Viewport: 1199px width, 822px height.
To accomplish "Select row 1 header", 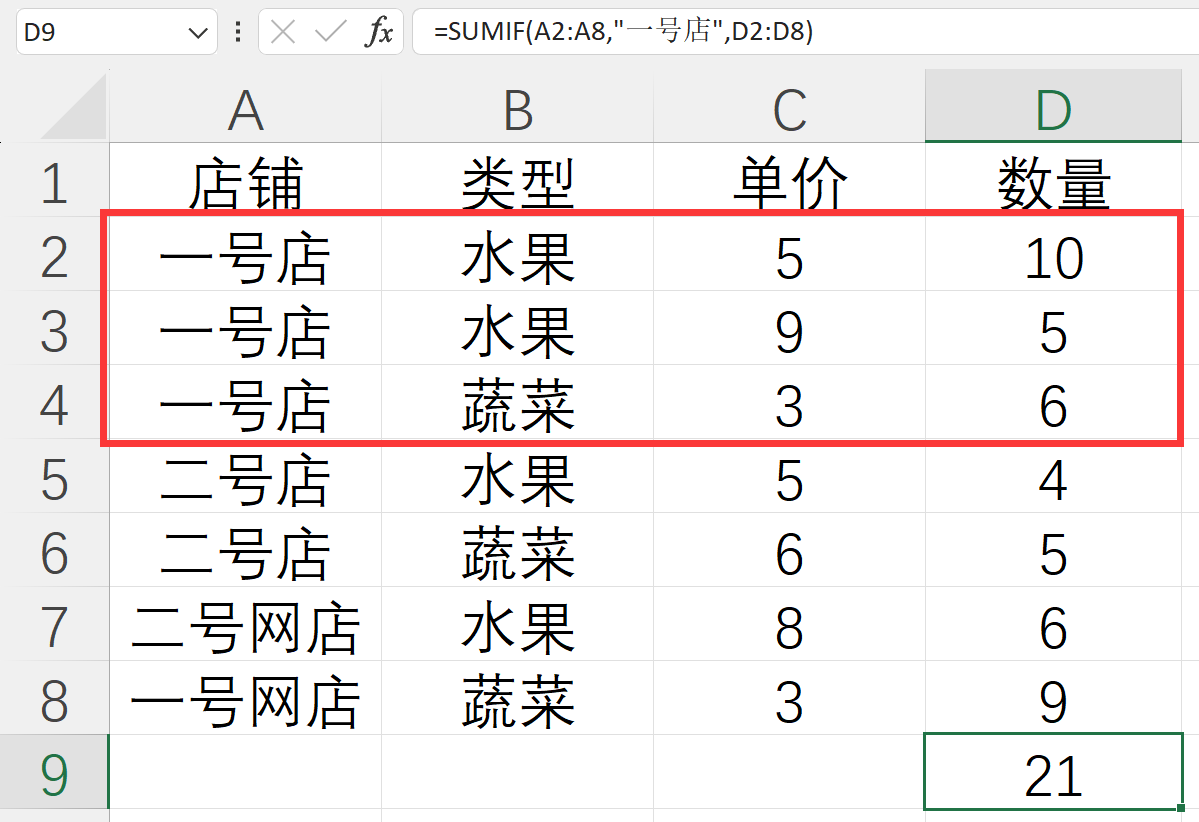I will (54, 184).
